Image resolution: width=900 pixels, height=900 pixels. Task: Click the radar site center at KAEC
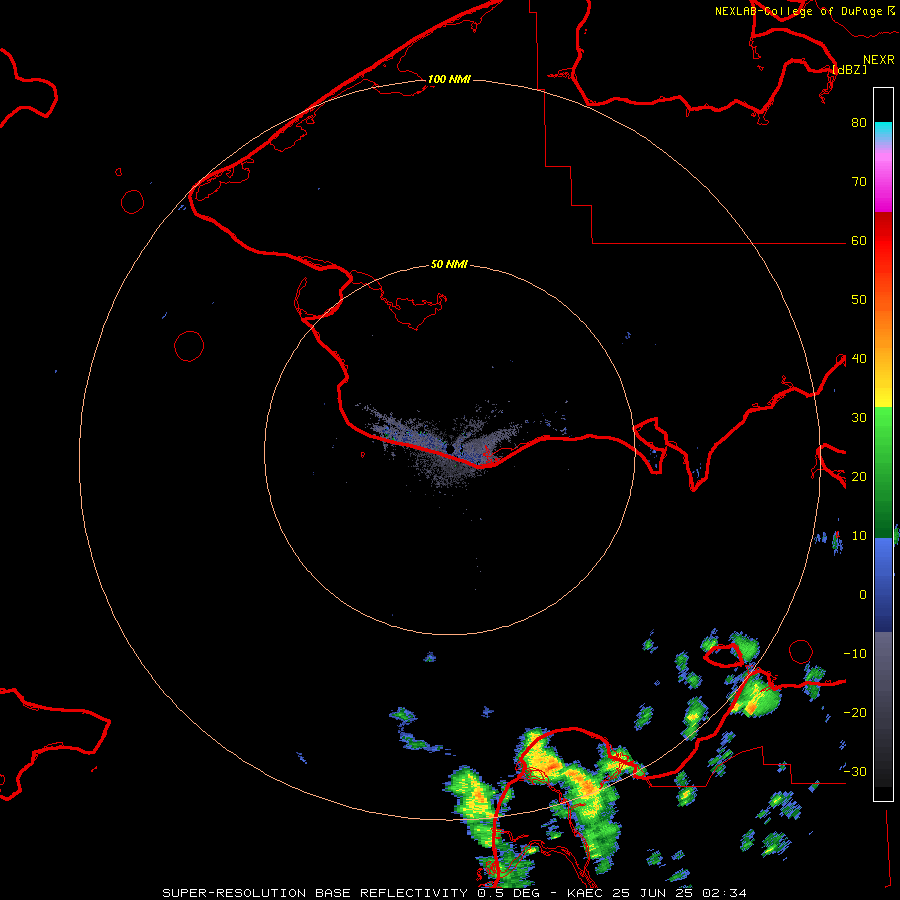click(x=452, y=448)
